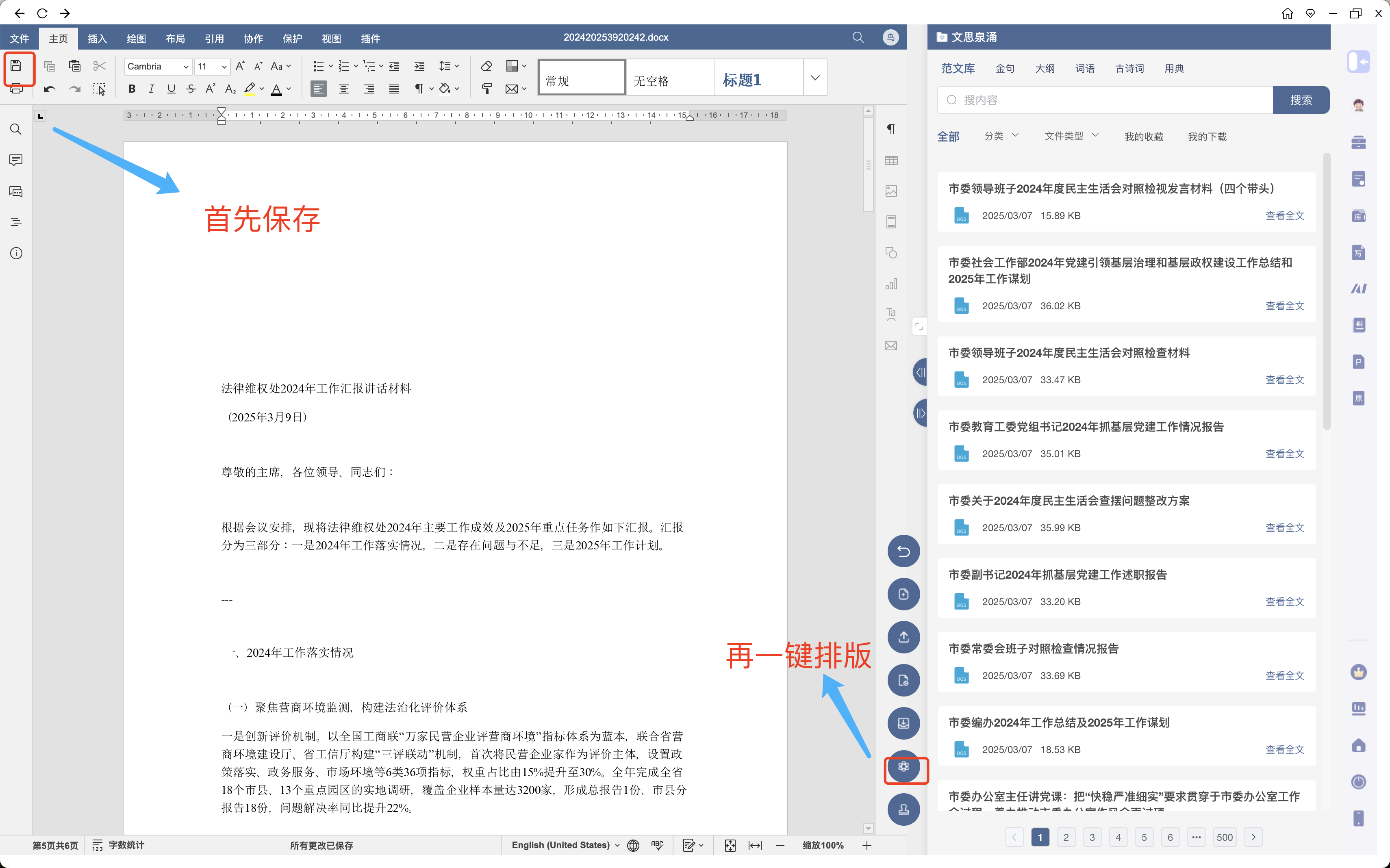Viewport: 1390px width, 868px height.
Task: Toggle Bold formatting
Action: pos(132,89)
